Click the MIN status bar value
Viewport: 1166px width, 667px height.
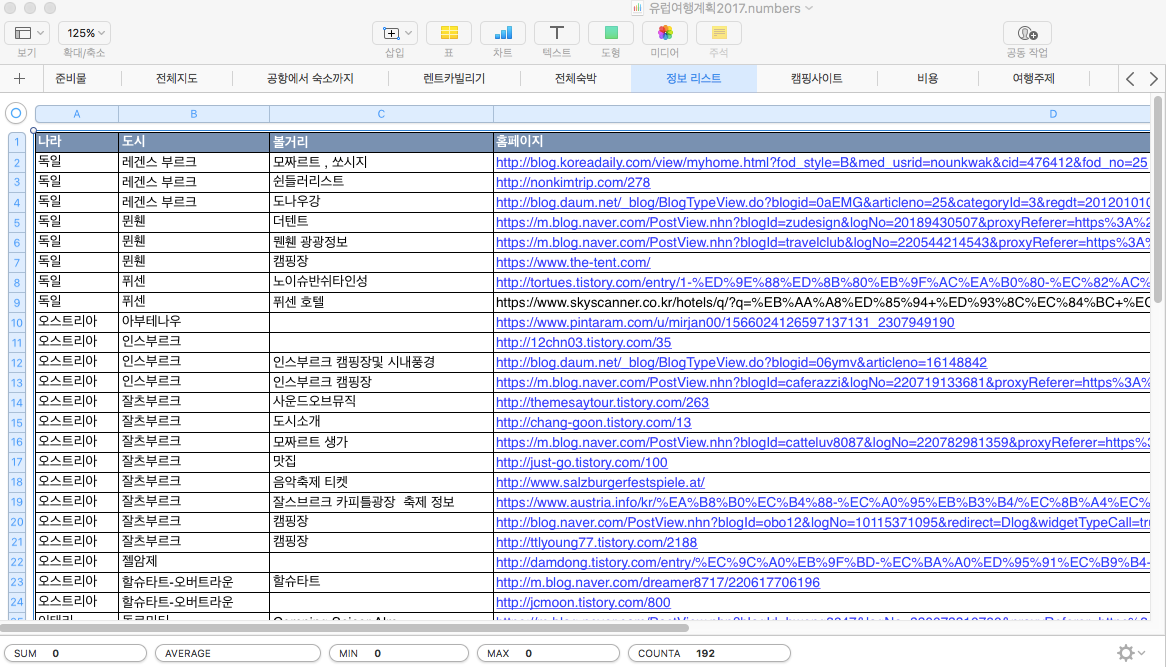click(x=399, y=654)
